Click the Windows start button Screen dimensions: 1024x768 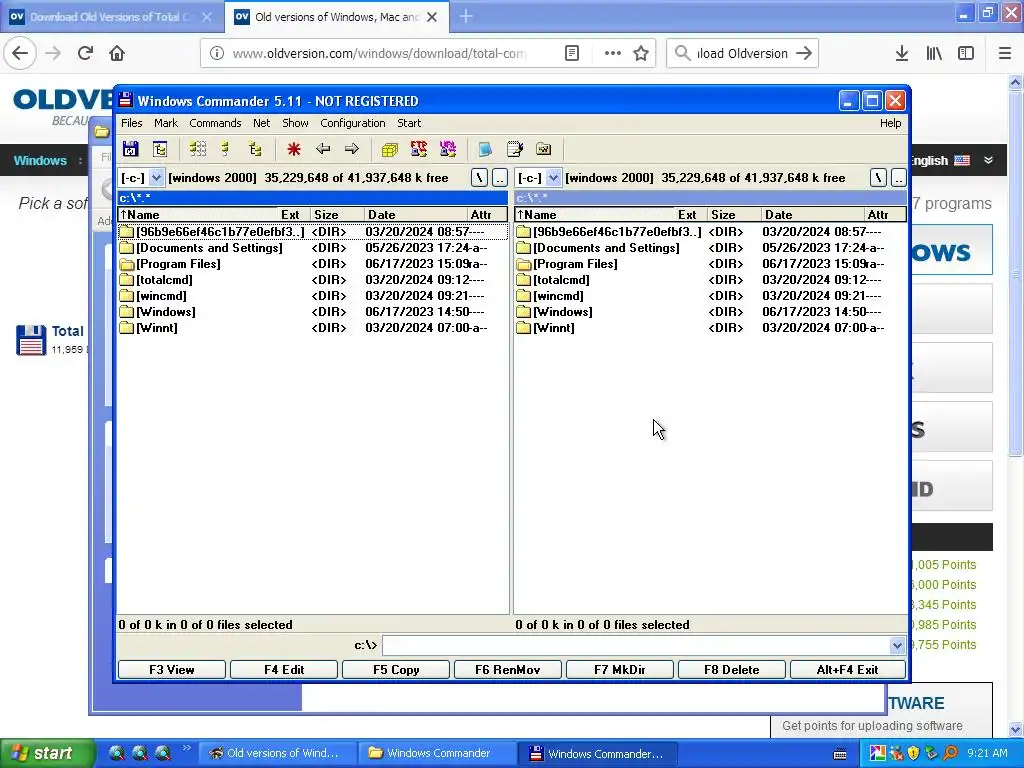(47, 753)
